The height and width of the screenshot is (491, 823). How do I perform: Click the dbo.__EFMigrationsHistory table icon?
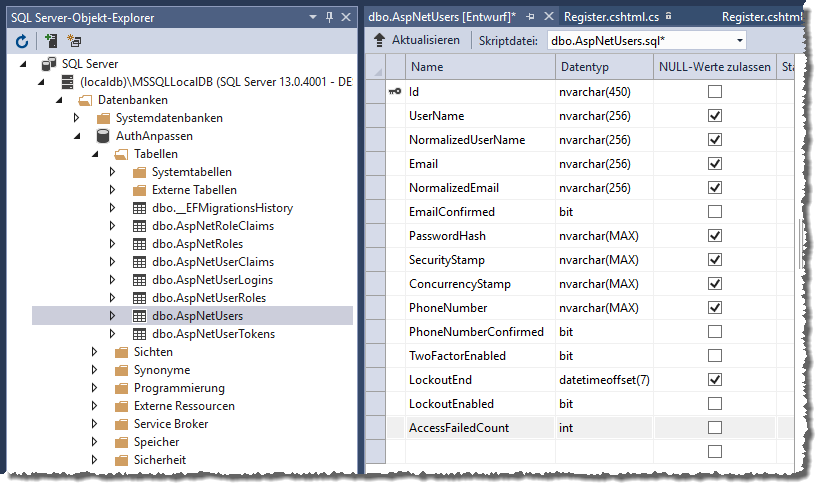click(x=139, y=208)
